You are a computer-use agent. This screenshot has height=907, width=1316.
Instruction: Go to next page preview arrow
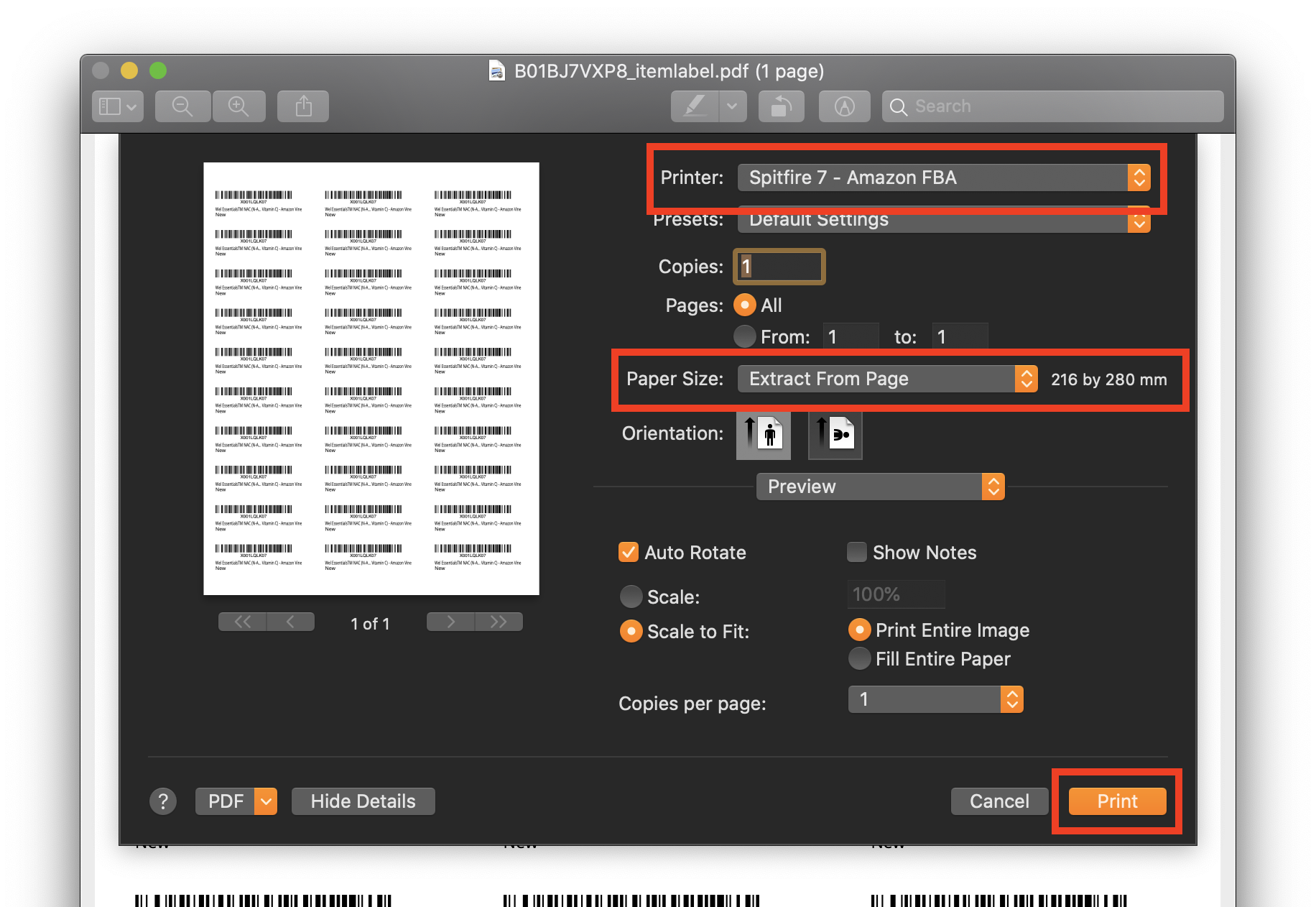point(450,622)
